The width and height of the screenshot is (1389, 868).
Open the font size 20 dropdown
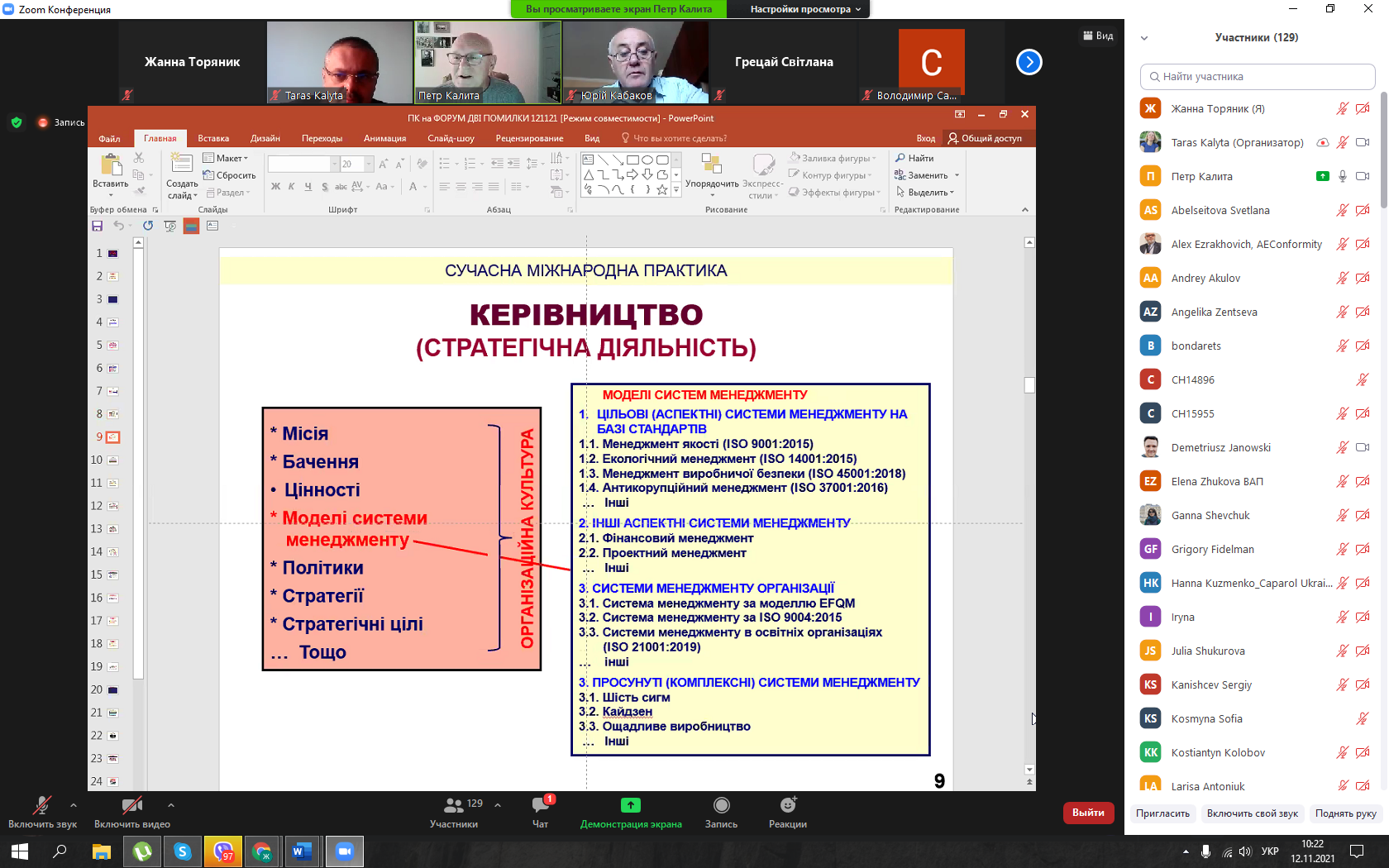pyautogui.click(x=369, y=165)
